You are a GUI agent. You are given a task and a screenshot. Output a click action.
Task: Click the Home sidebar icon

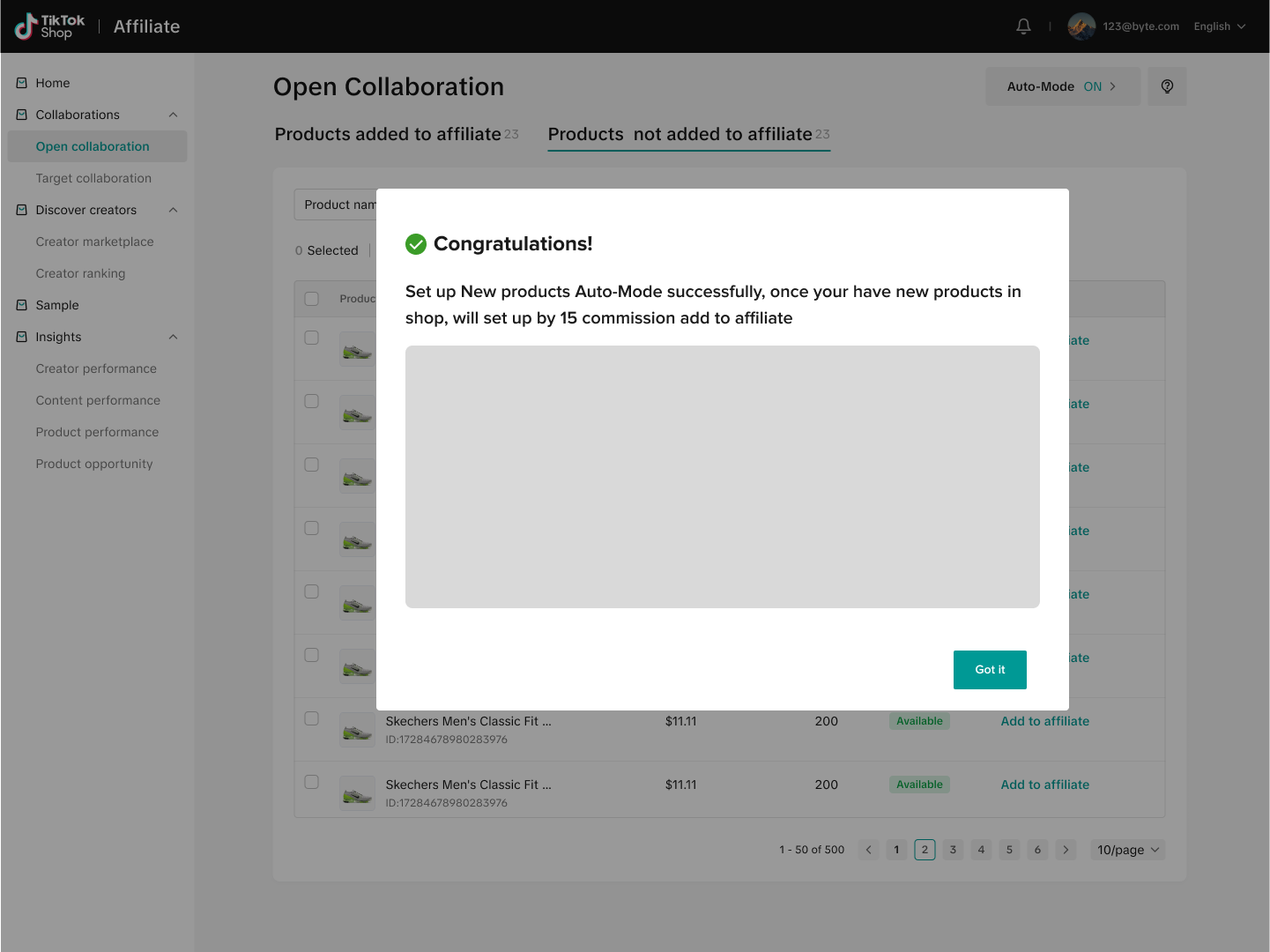(x=22, y=83)
